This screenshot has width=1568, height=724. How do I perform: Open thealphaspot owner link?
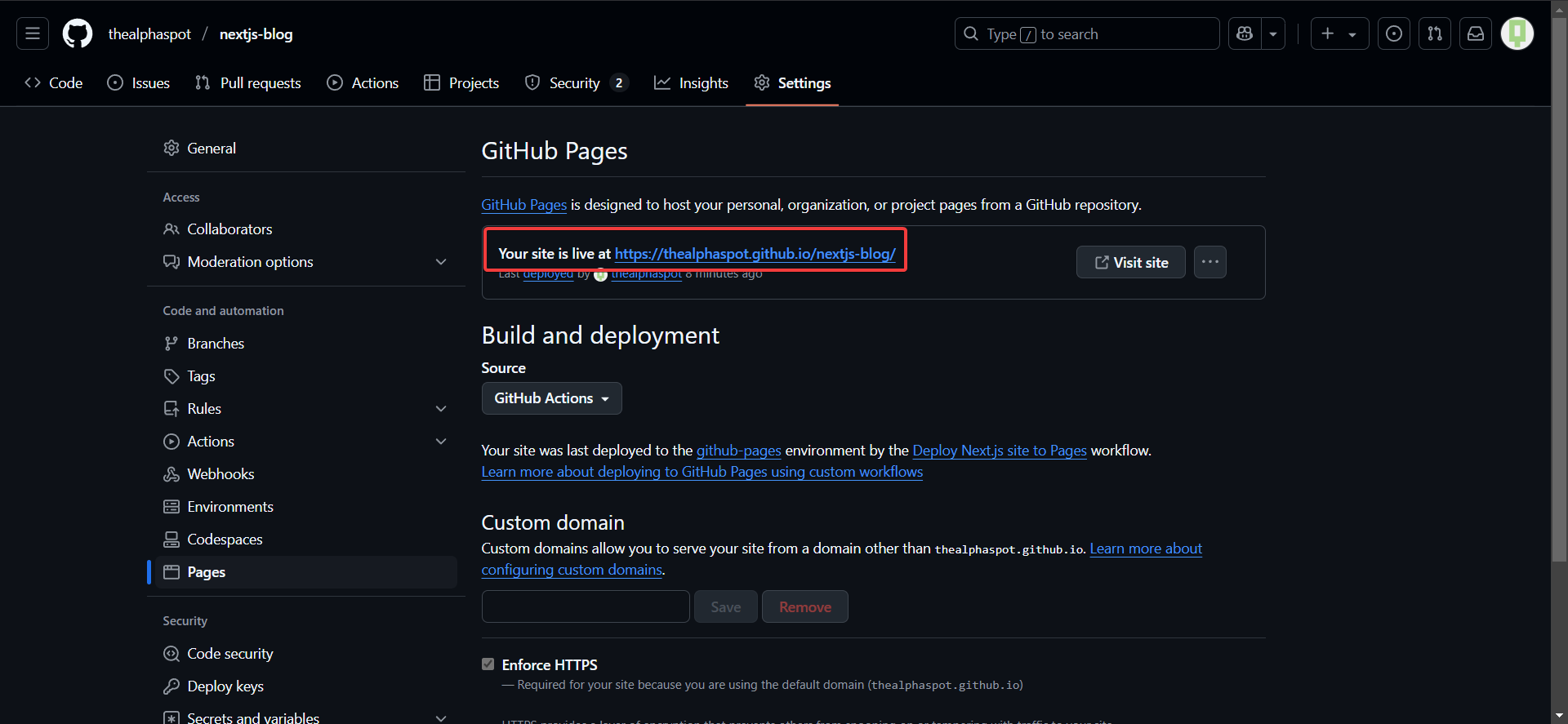pos(149,34)
